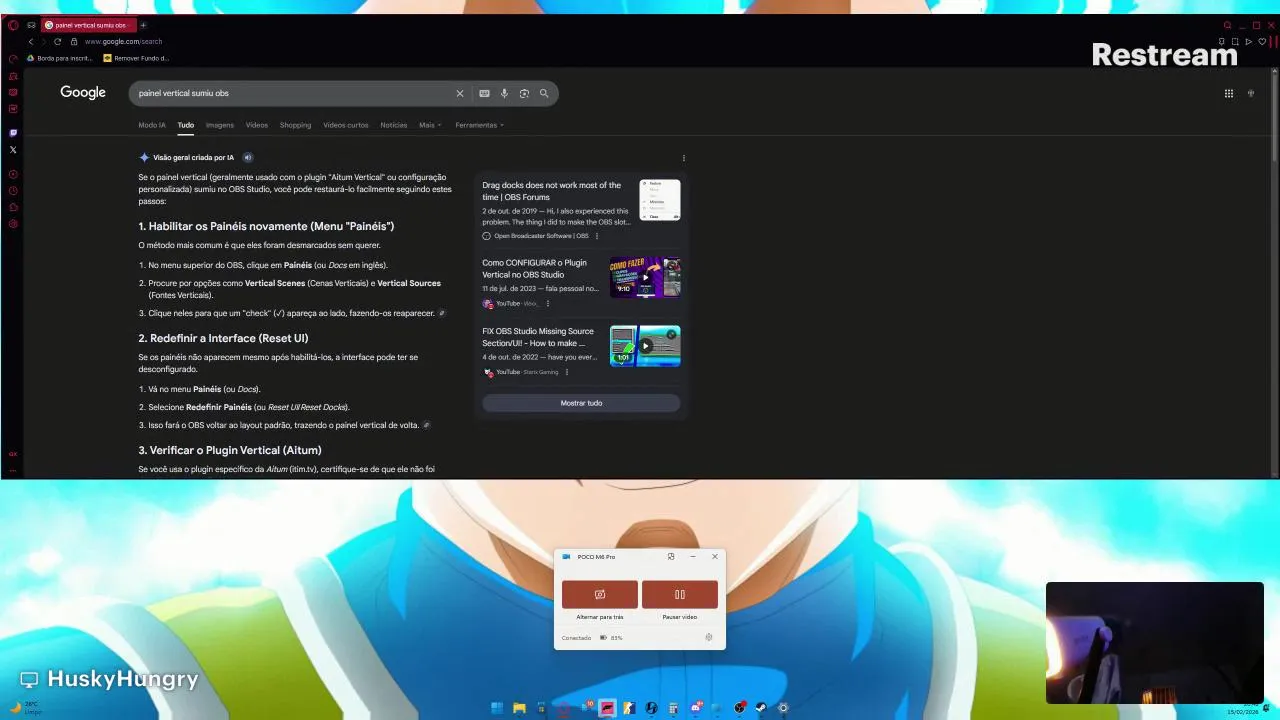
Task: Click the '2. Redefinir a Interface (Reset UI)' heading
Action: [x=223, y=338]
